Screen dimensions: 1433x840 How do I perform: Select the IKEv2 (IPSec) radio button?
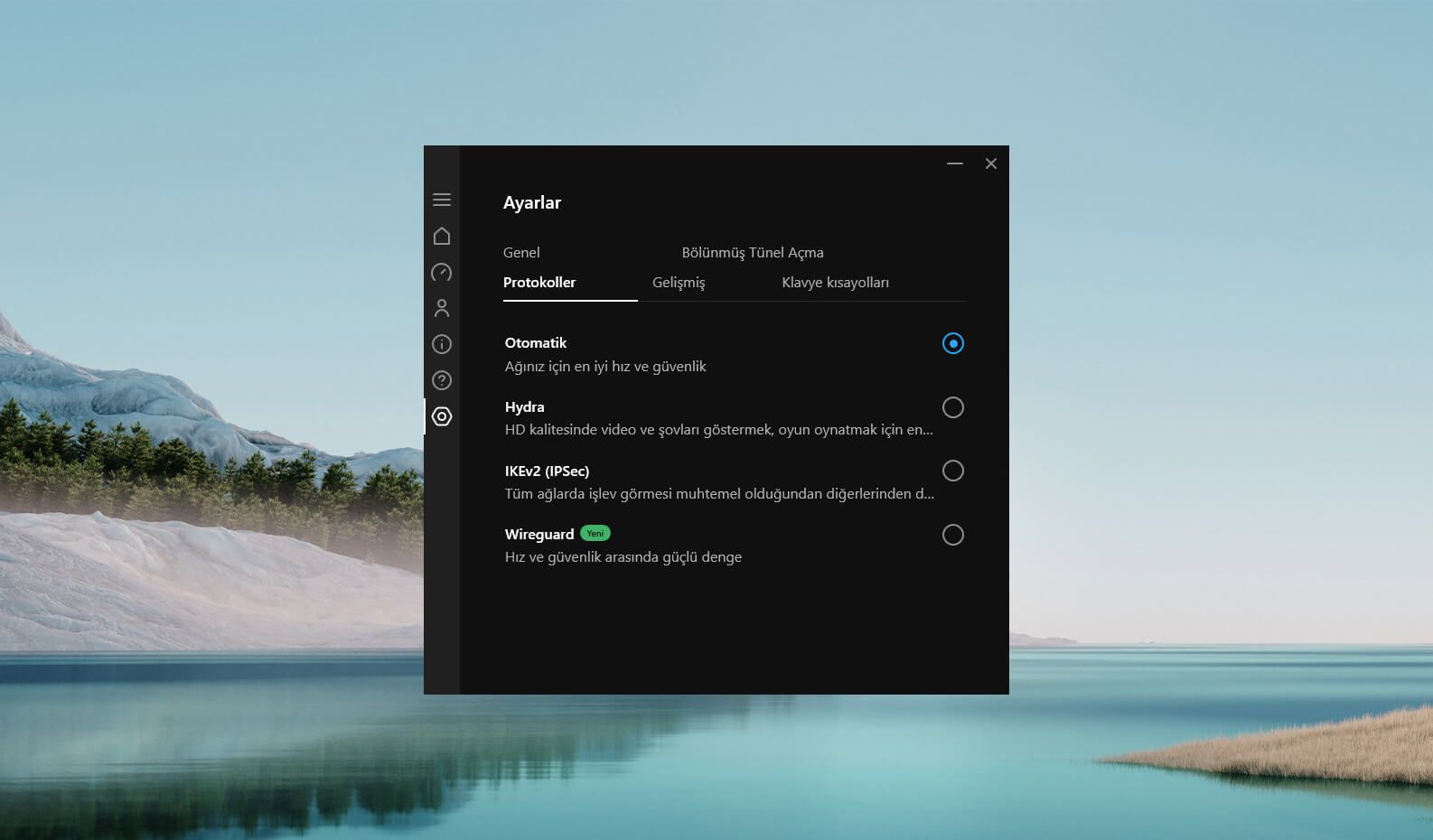click(953, 471)
